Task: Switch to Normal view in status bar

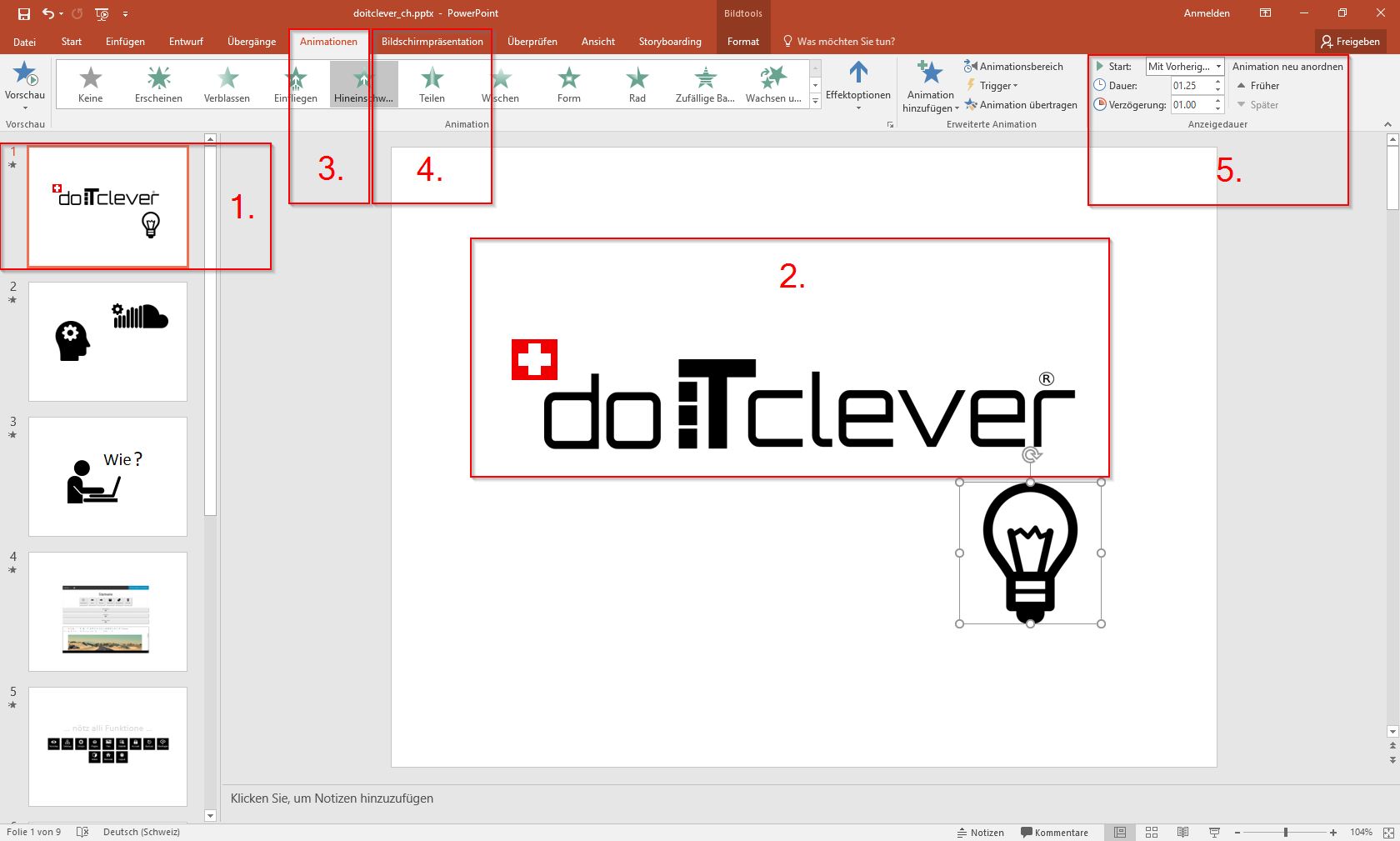Action: (1120, 832)
